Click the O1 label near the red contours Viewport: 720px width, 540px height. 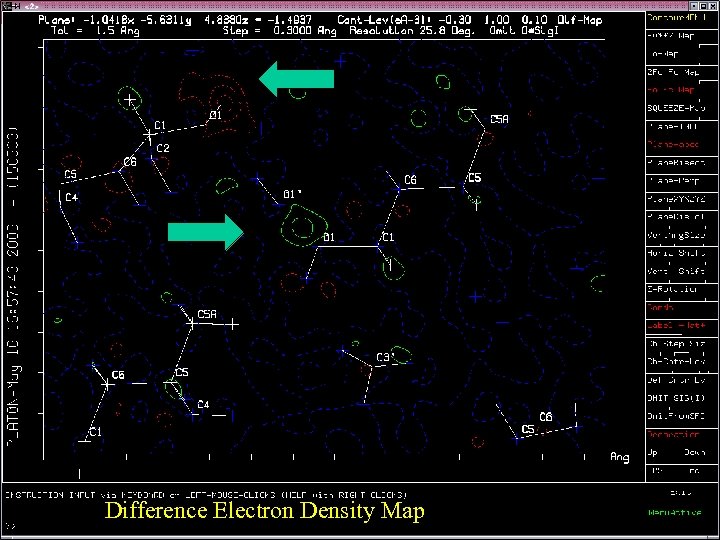pos(216,115)
